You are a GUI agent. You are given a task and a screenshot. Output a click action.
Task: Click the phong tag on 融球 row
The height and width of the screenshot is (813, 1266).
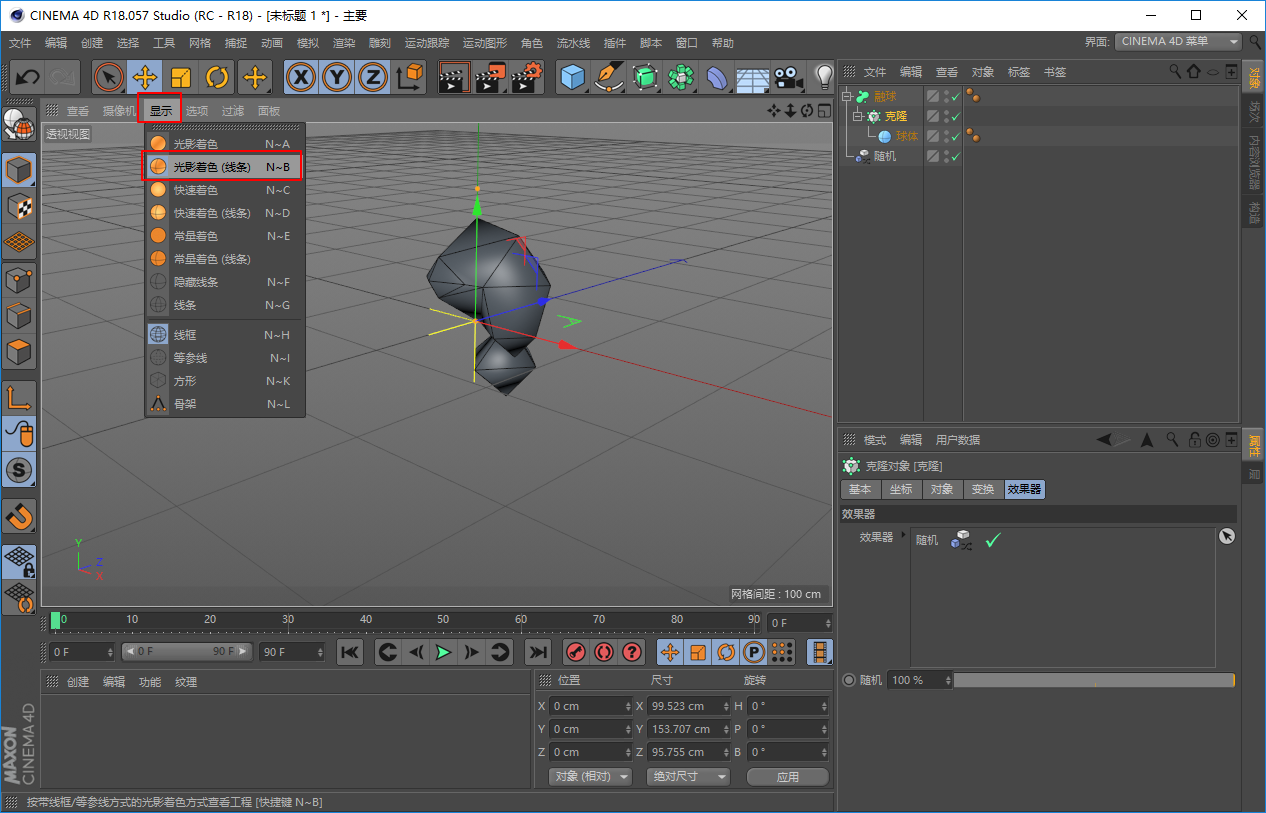click(x=972, y=97)
